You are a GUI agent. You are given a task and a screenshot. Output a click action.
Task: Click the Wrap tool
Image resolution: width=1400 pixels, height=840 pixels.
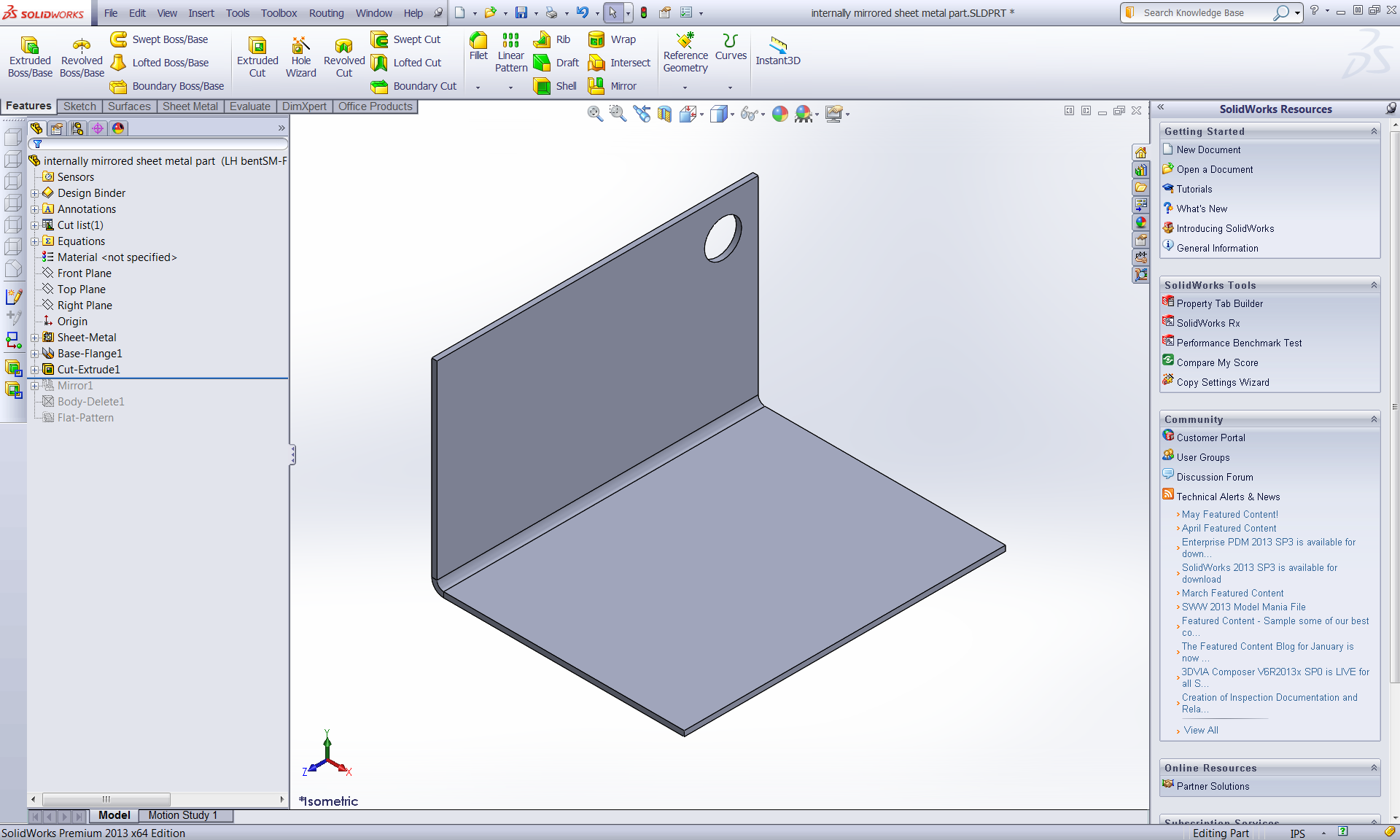click(612, 39)
